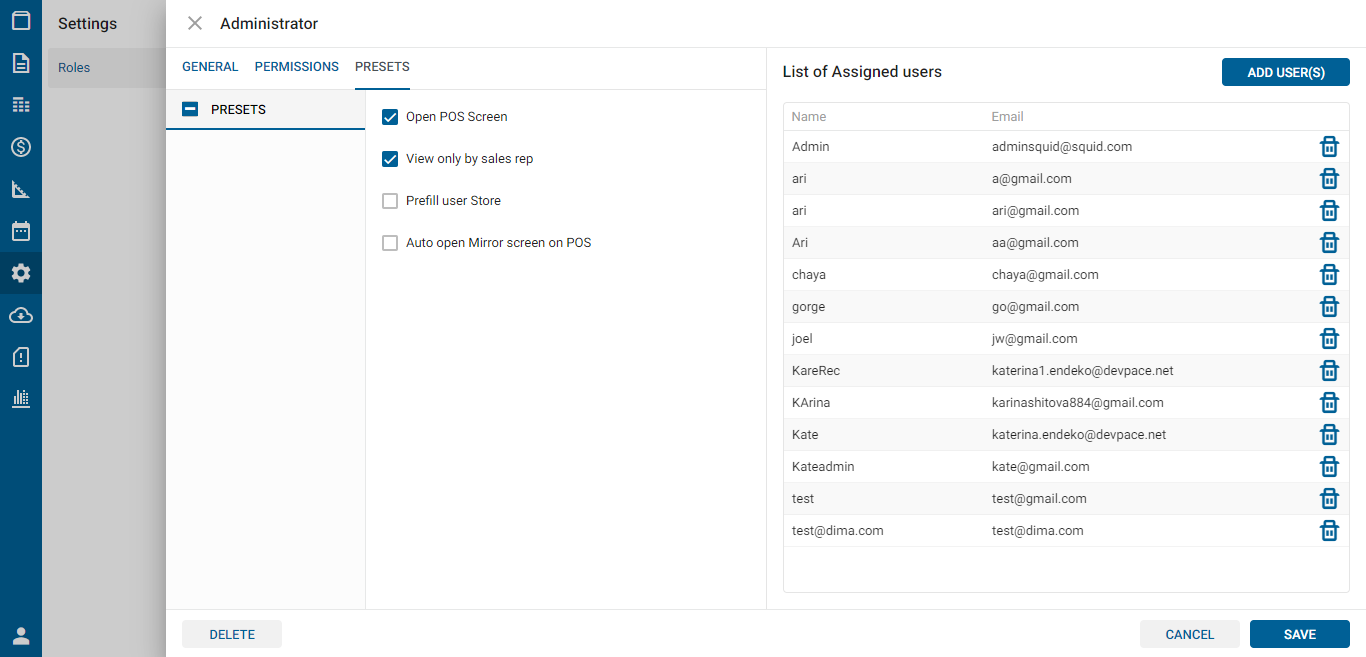Screen dimensions: 1366x657
Task: Open the document icon in the sidebar
Action: [20, 63]
